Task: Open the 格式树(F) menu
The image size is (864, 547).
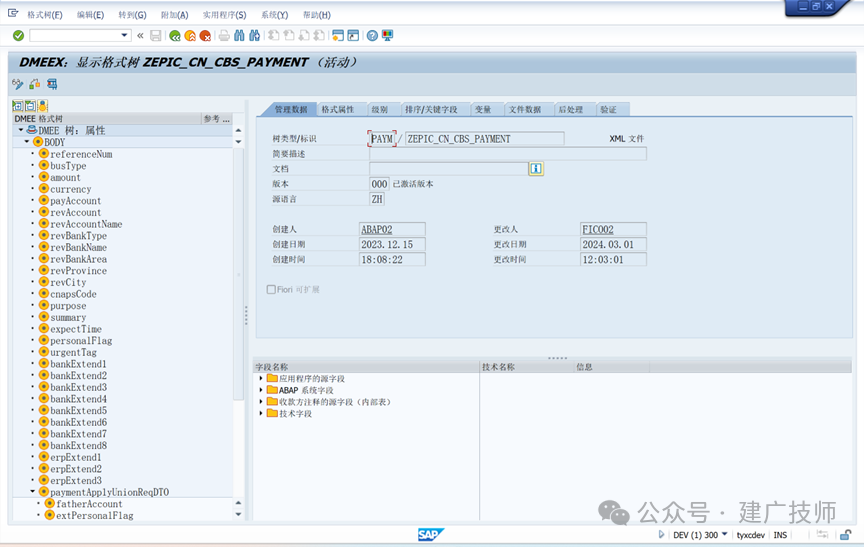Action: tap(45, 15)
